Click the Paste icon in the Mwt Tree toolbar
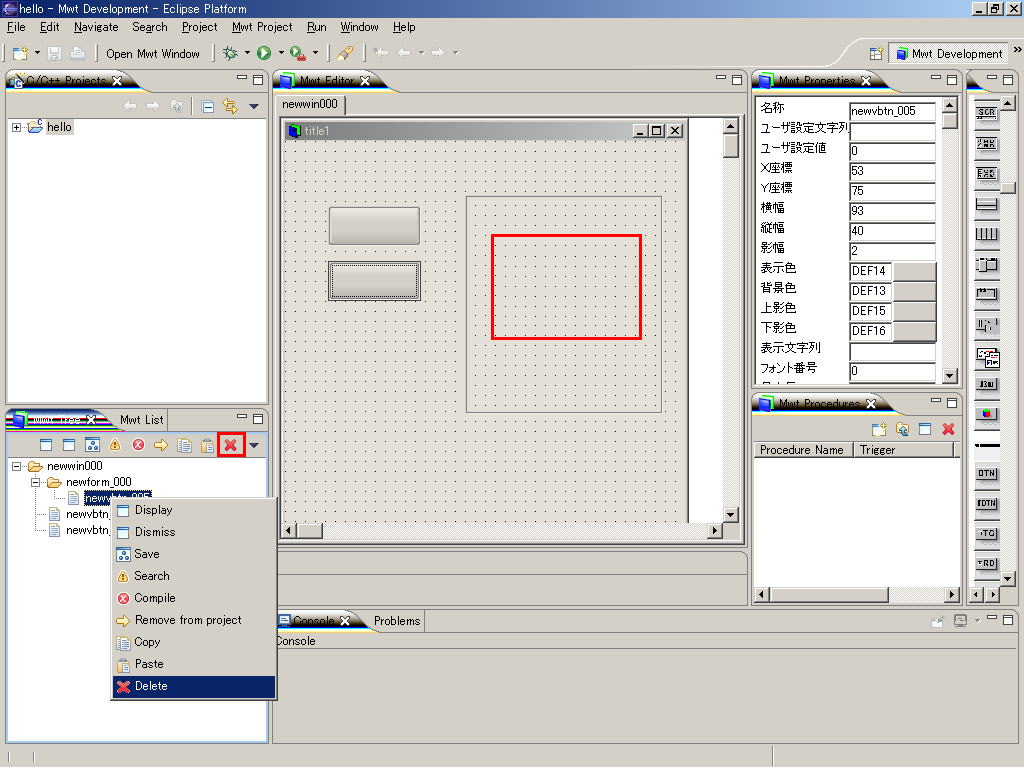Viewport: 1024px width, 768px height. pos(207,445)
